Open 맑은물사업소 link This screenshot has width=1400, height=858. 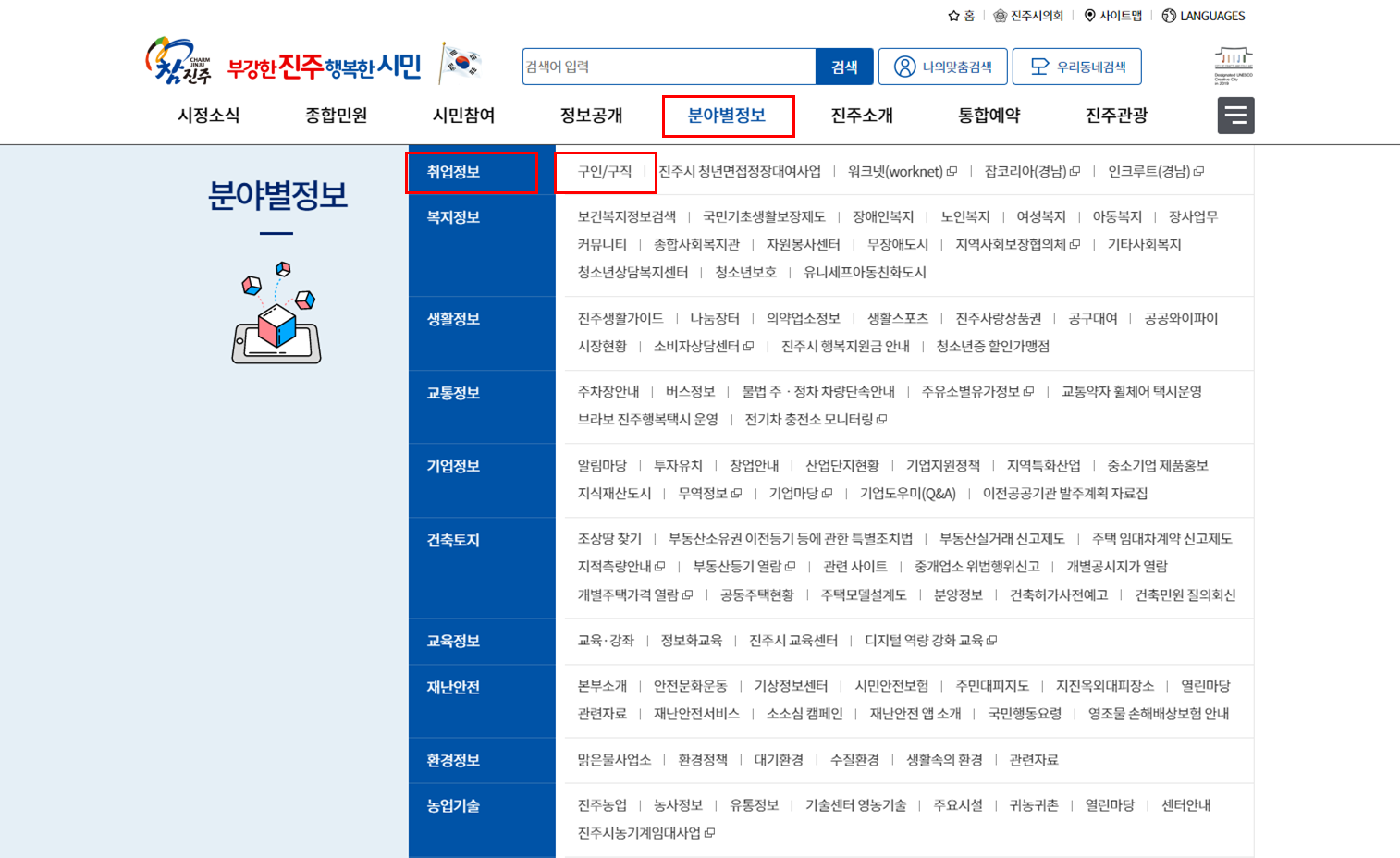pos(615,759)
